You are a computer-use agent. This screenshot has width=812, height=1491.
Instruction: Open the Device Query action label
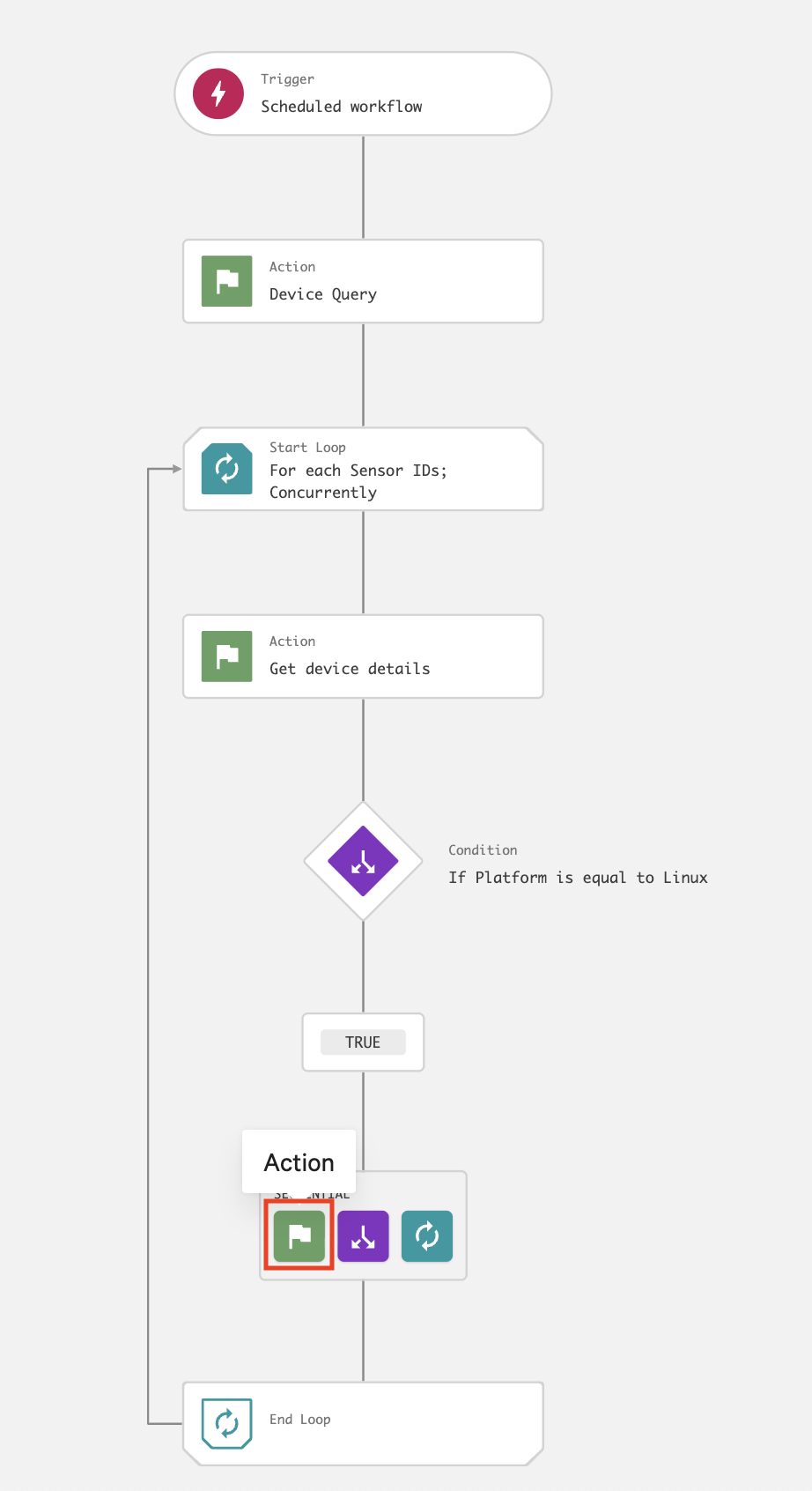(322, 294)
